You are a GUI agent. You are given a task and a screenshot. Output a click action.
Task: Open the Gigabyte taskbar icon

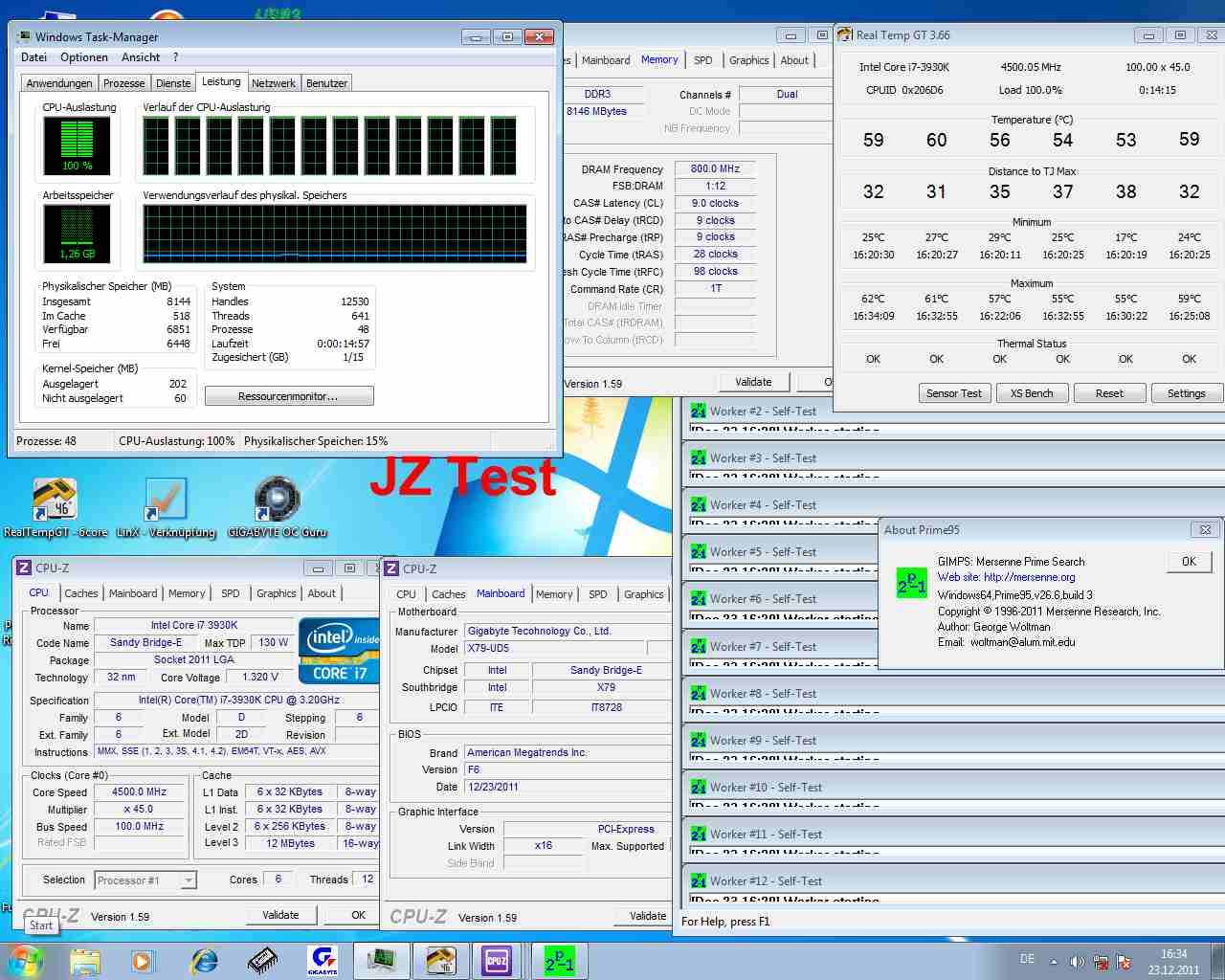(x=323, y=961)
